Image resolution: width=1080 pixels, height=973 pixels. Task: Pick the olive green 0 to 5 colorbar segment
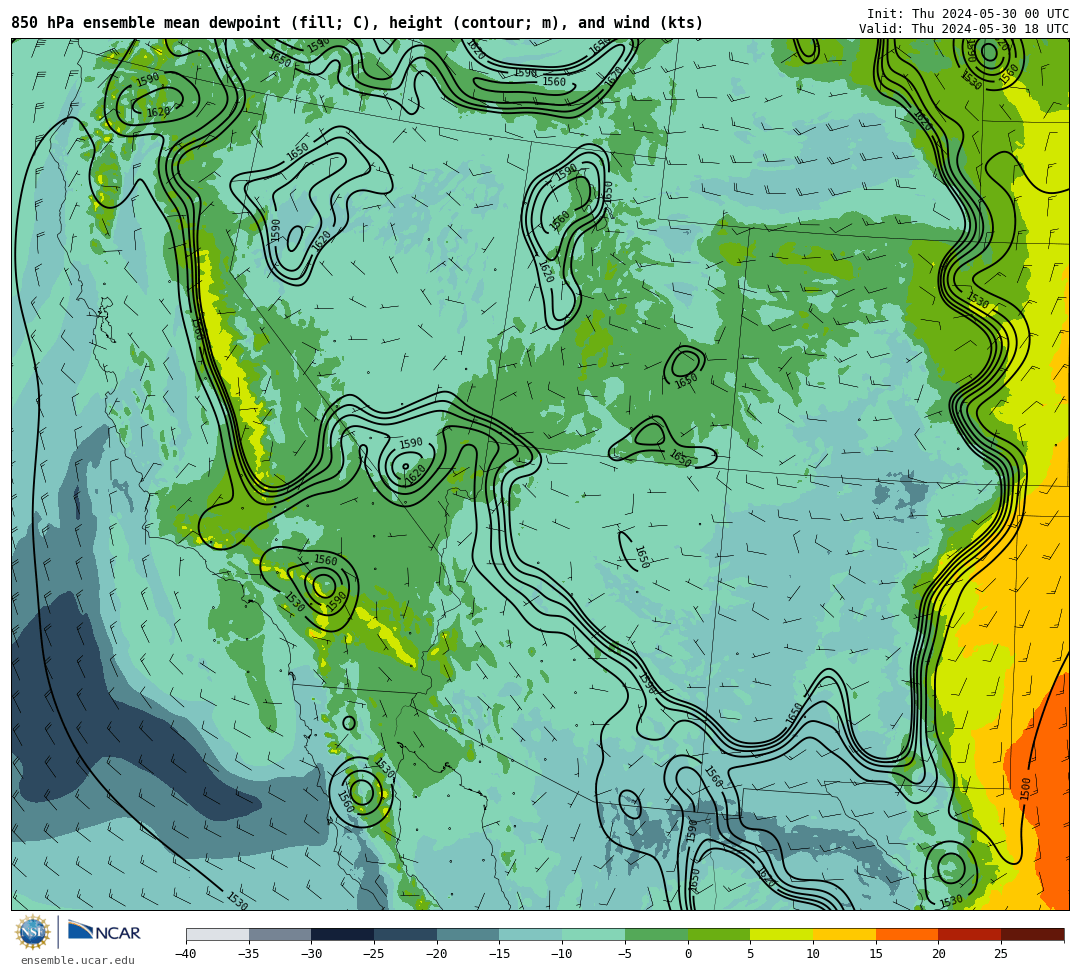click(719, 934)
